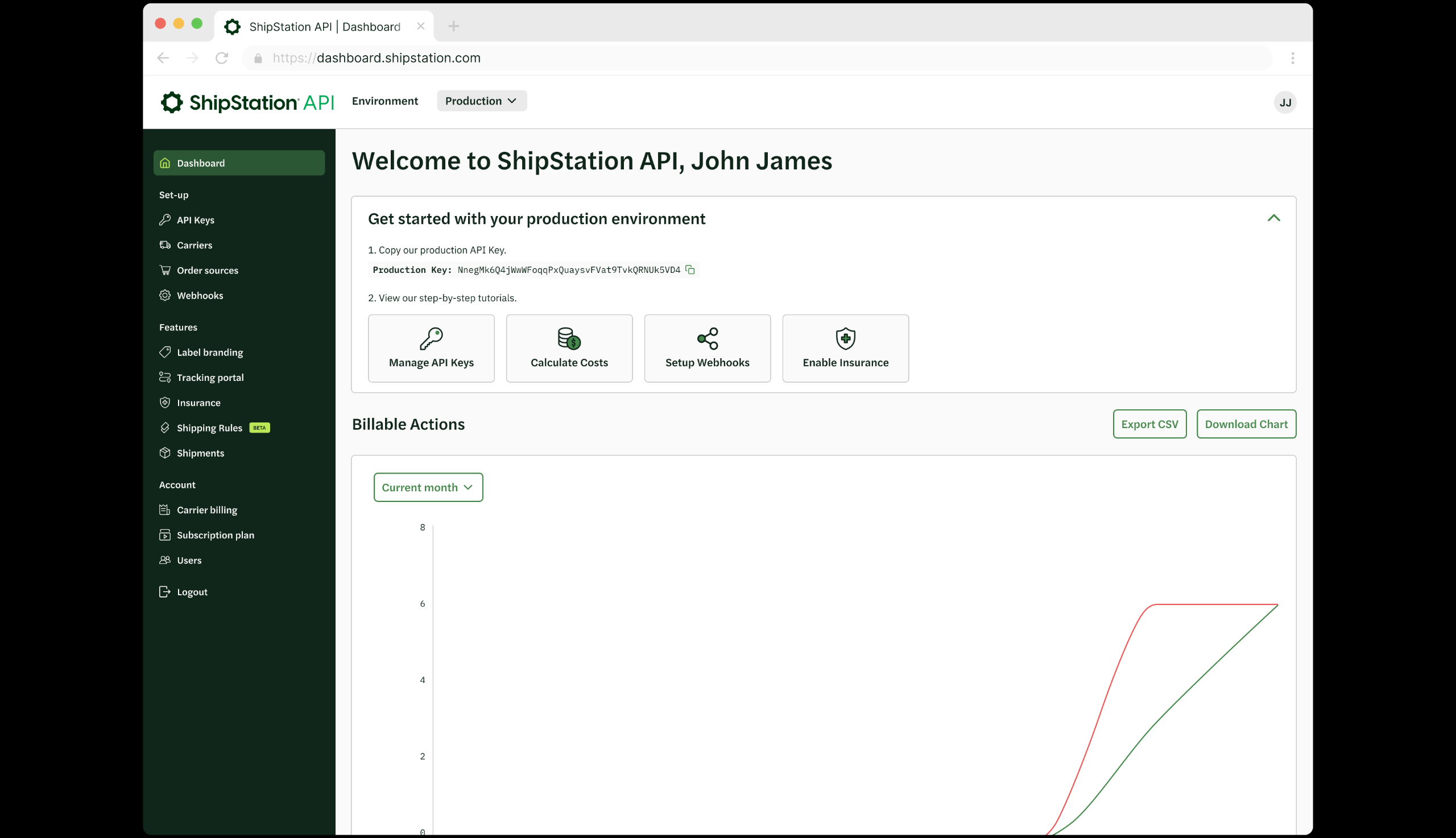Click the Order sources cart icon
This screenshot has width=1456, height=838.
pos(166,270)
